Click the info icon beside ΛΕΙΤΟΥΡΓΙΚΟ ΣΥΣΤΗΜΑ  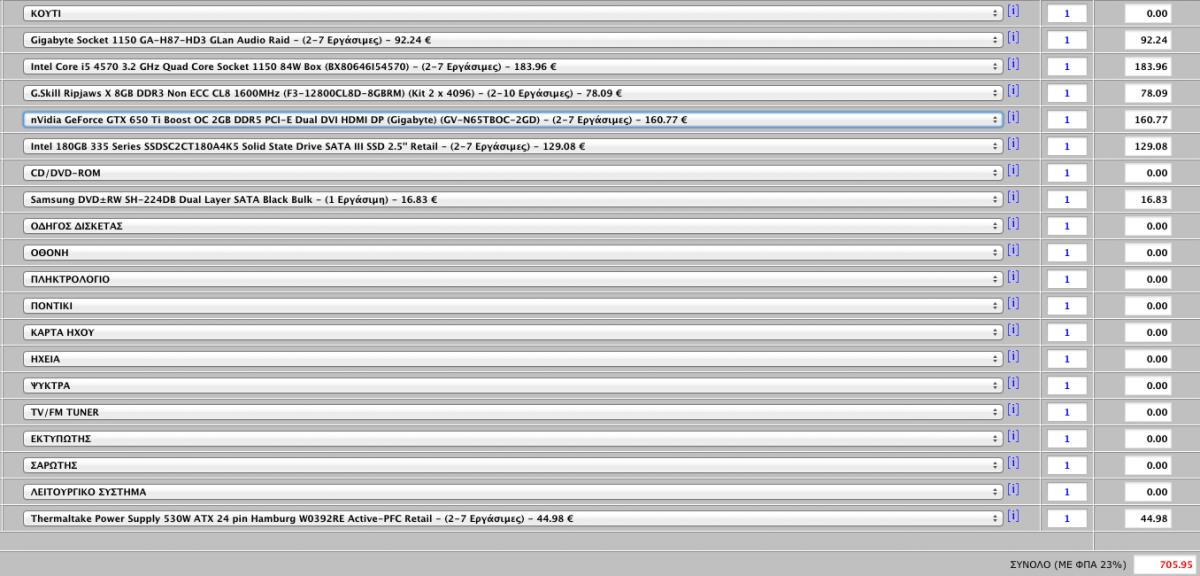tap(1013, 490)
